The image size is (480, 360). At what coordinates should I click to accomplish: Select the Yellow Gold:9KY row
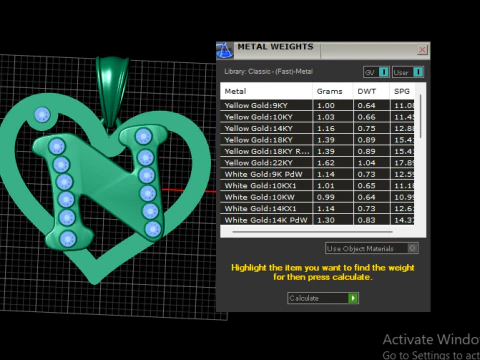coord(317,105)
